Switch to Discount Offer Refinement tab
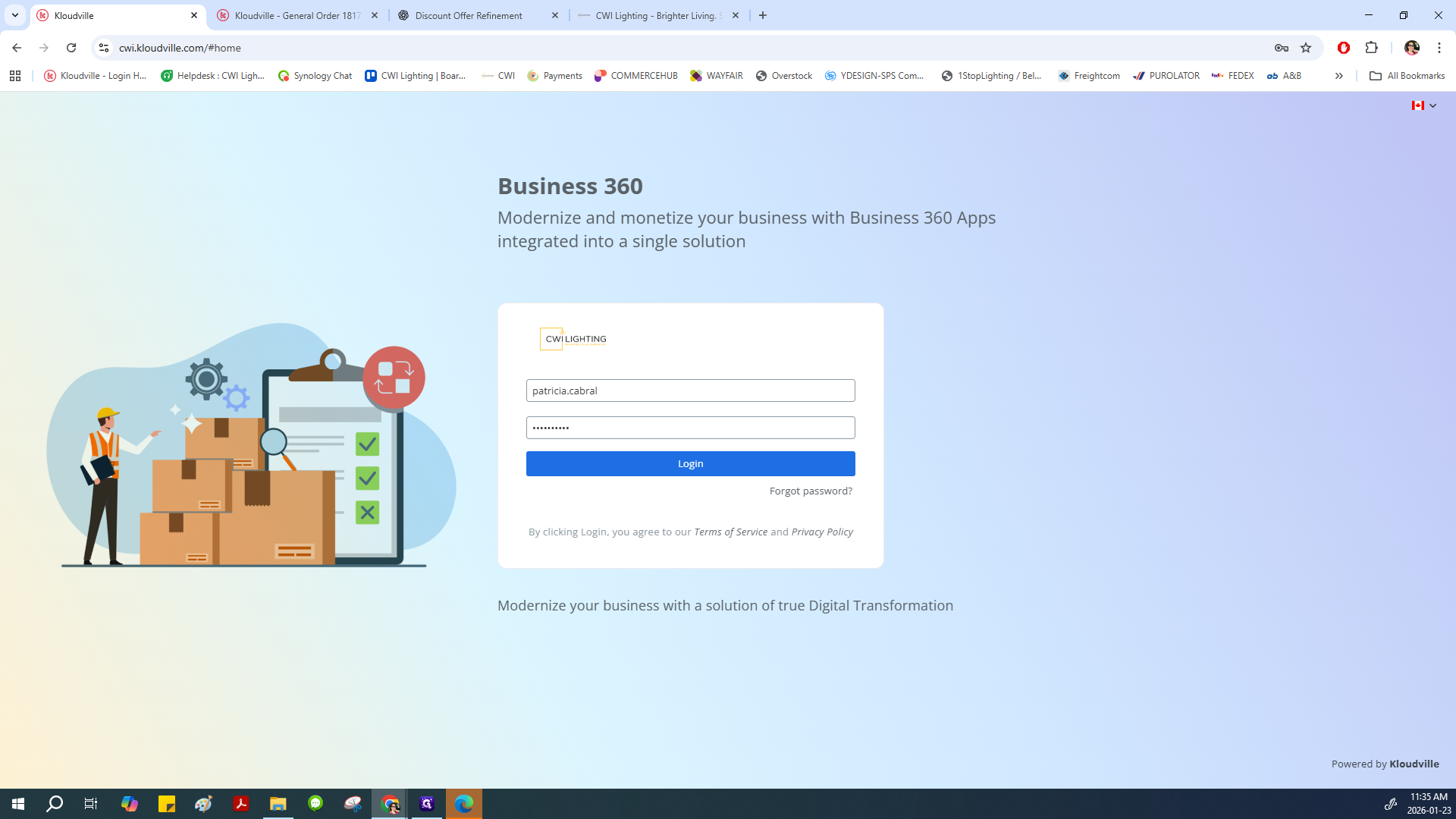The image size is (1456, 819). [469, 15]
